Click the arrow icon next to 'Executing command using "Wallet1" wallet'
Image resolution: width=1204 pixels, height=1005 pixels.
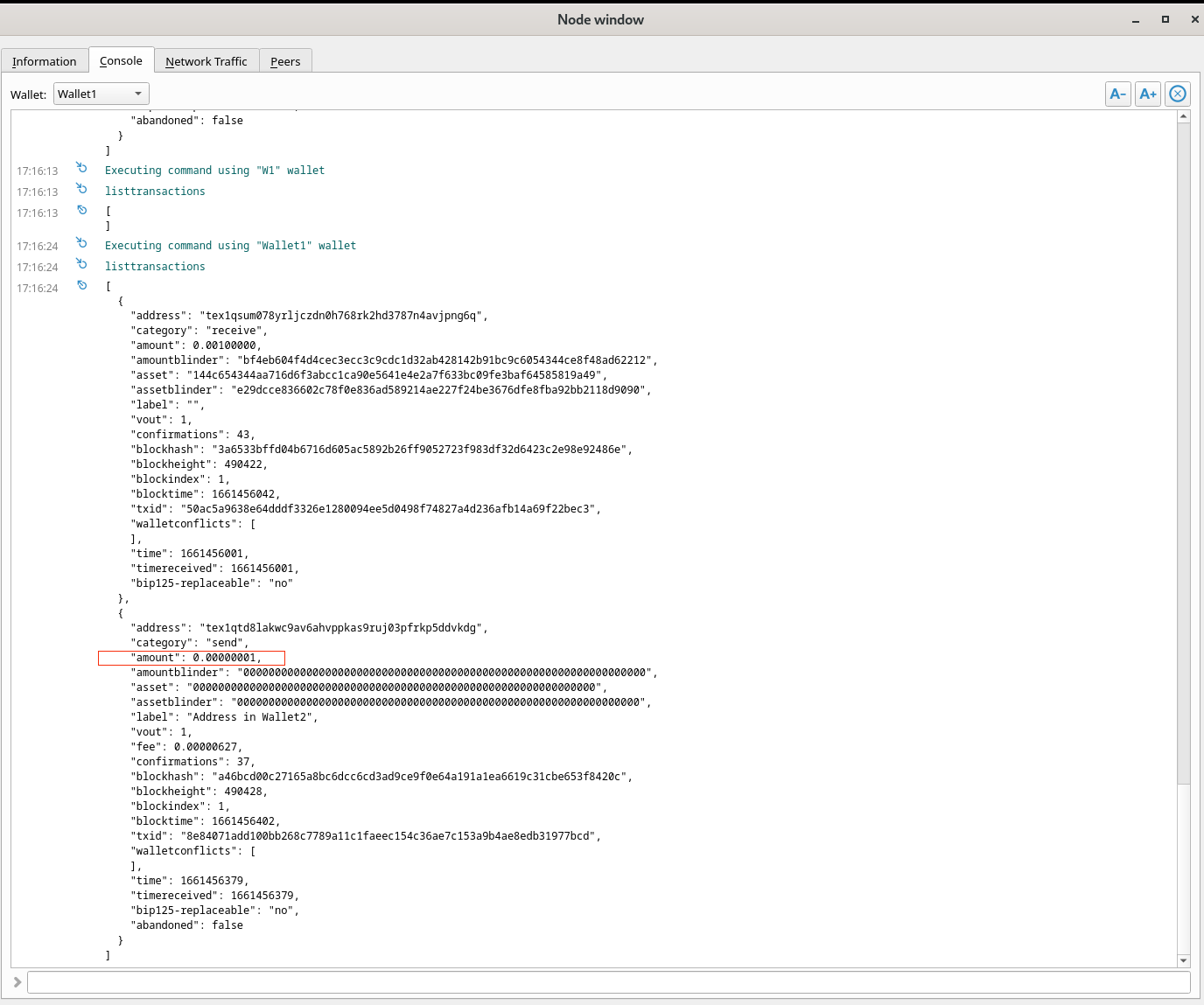(81, 244)
